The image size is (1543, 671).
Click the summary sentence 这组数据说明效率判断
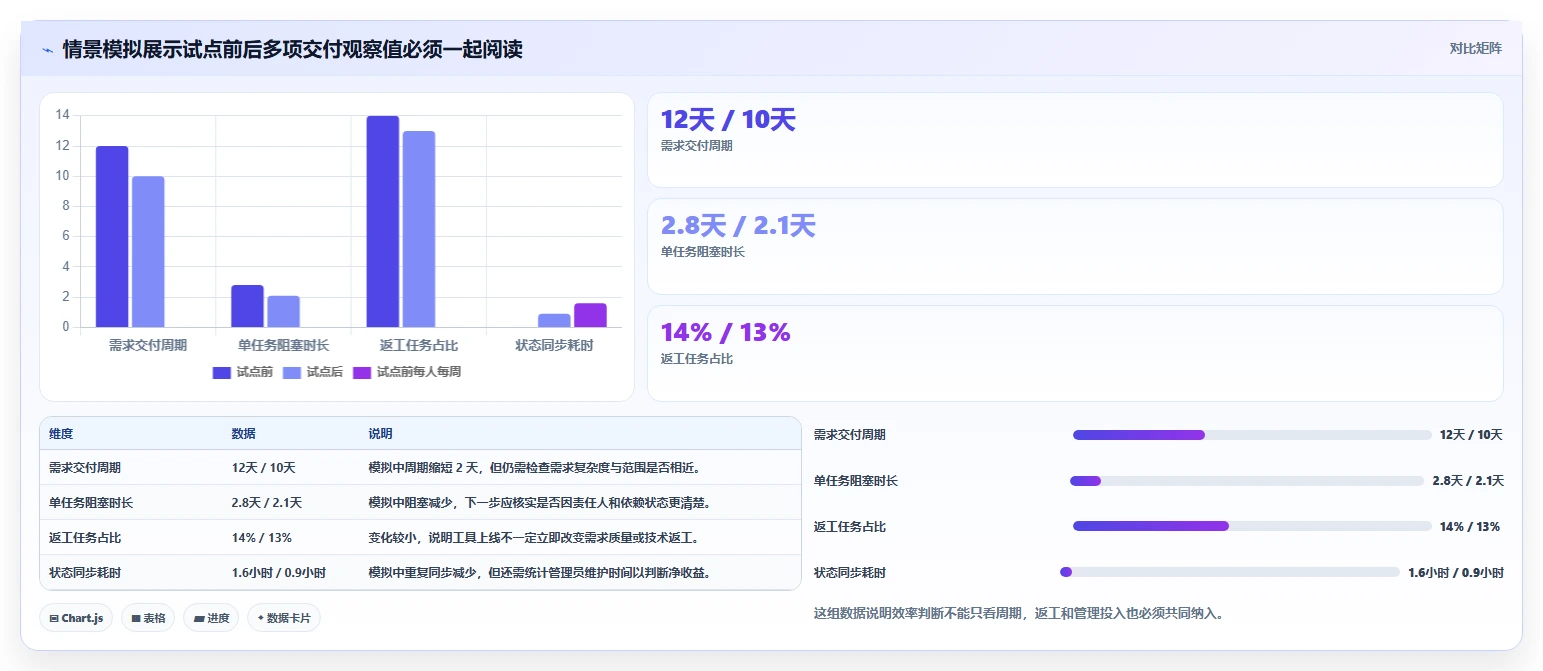click(x=1019, y=613)
